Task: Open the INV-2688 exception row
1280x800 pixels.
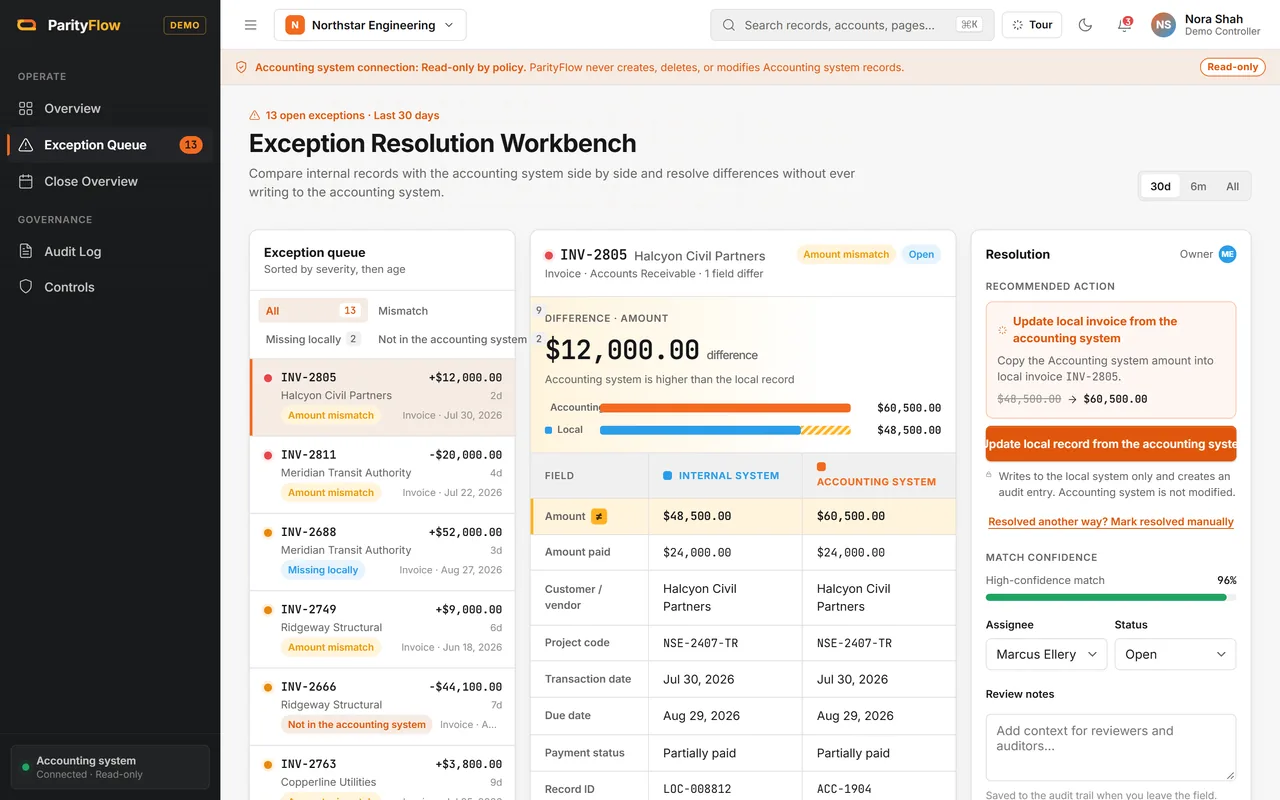Action: [x=382, y=551]
